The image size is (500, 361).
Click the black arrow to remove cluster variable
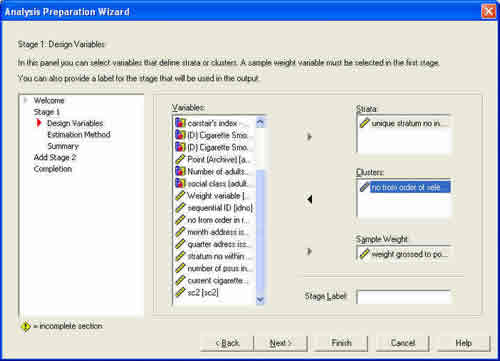tap(310, 199)
